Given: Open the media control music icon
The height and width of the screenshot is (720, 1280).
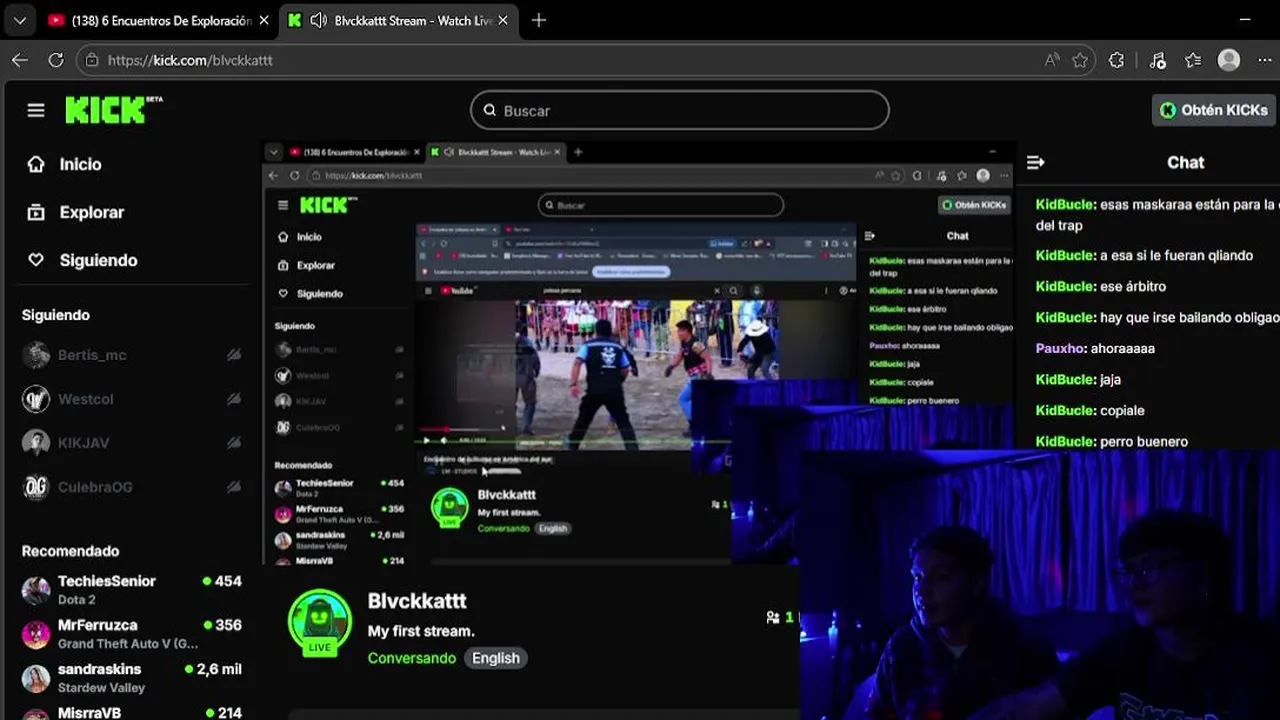Looking at the screenshot, I should tap(1158, 60).
